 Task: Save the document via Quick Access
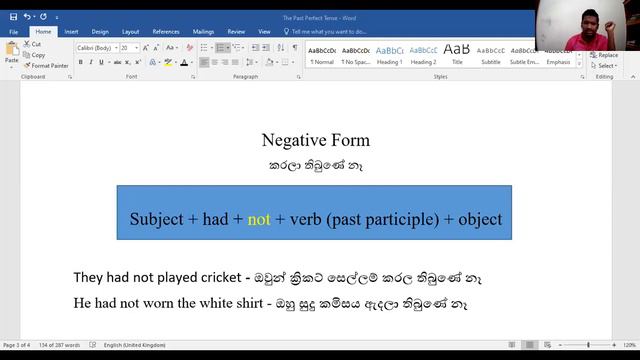[x=13, y=17]
